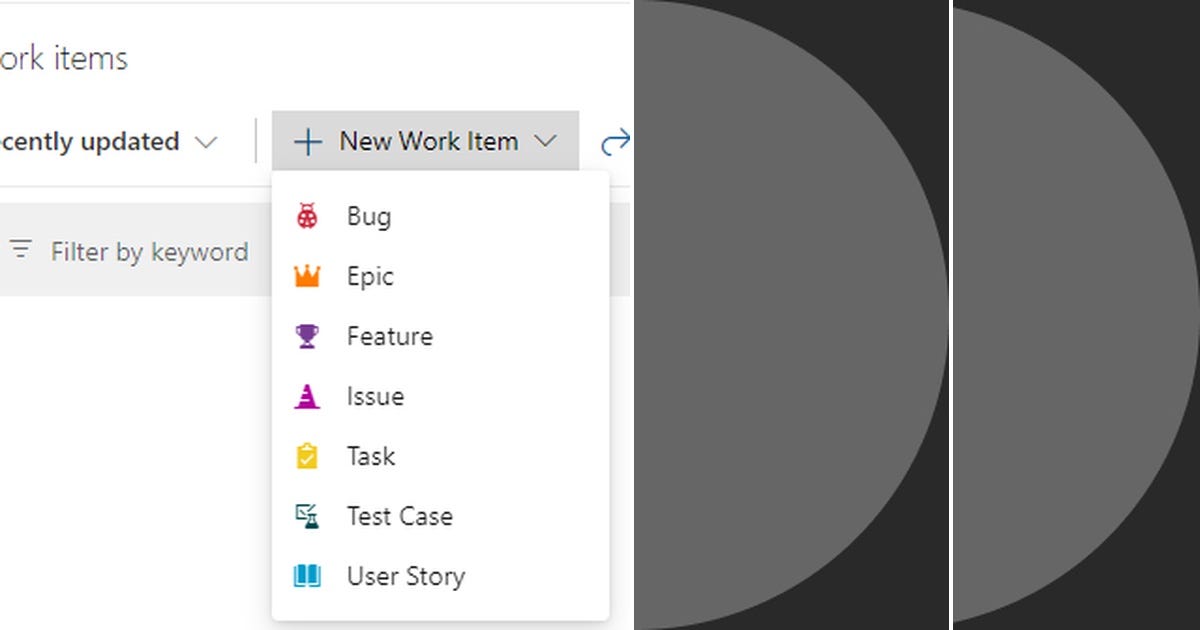Click the refresh work items icon
Image resolution: width=1200 pixels, height=630 pixels.
coord(617,141)
